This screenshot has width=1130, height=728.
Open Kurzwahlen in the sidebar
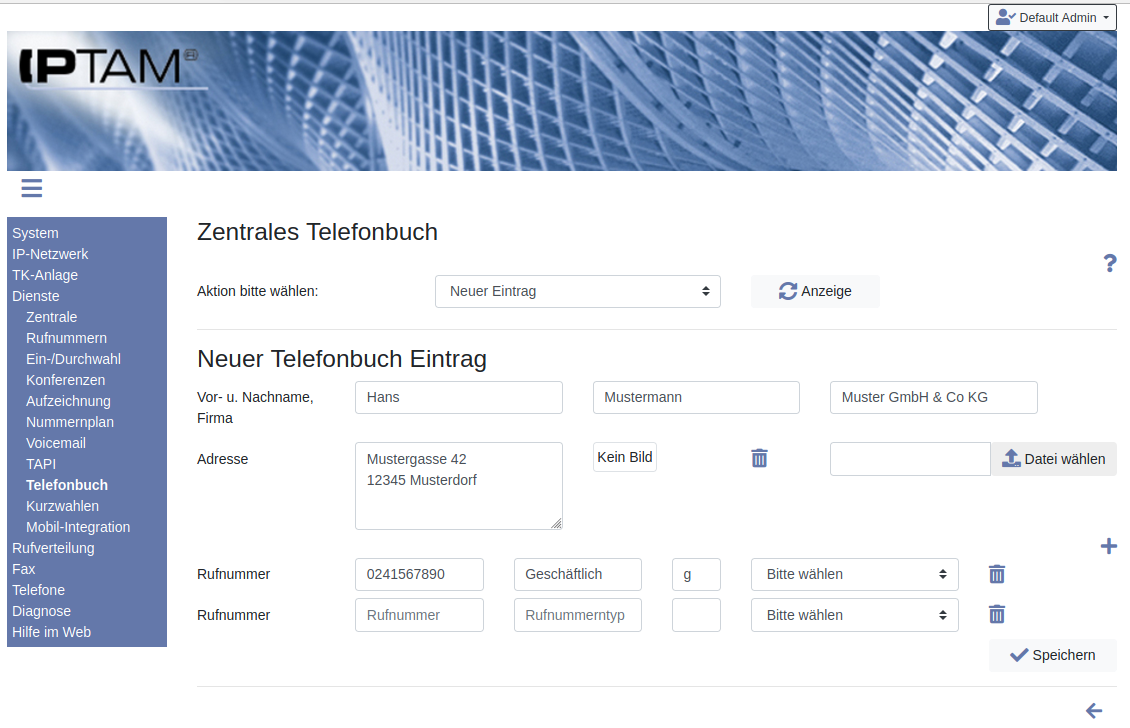click(x=62, y=506)
